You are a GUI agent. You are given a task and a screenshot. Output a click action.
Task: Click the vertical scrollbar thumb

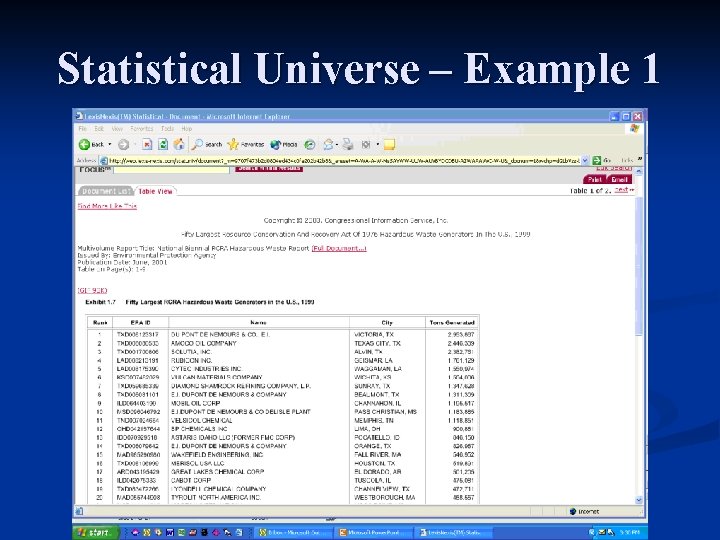tap(639, 265)
